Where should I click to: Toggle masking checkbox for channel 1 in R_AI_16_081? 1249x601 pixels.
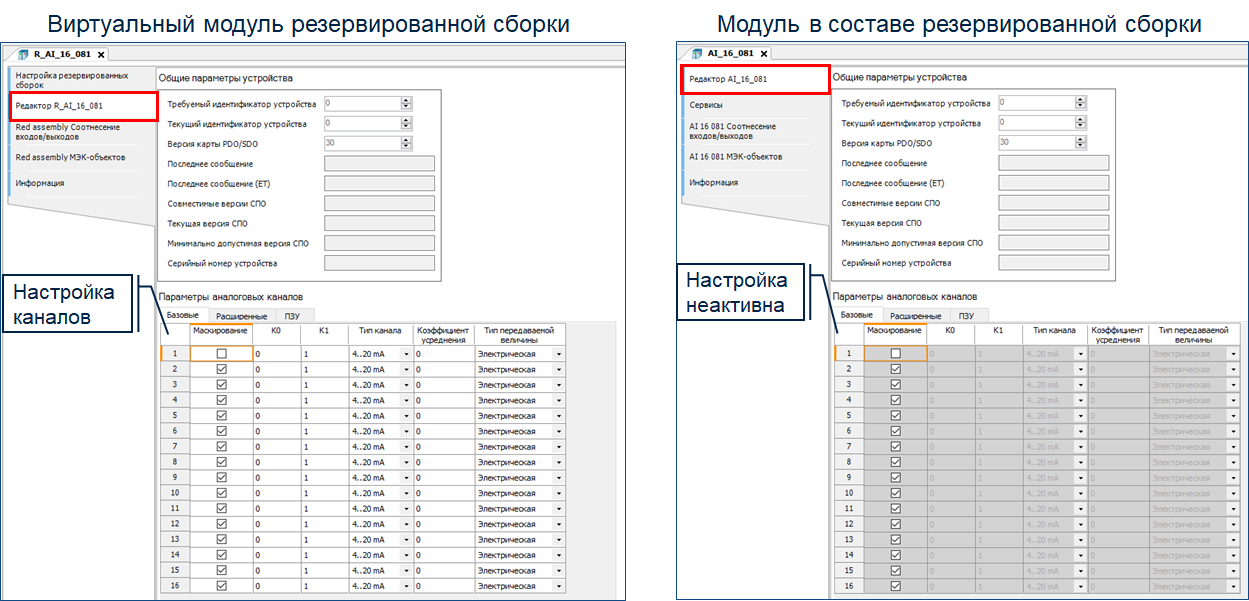click(x=221, y=353)
